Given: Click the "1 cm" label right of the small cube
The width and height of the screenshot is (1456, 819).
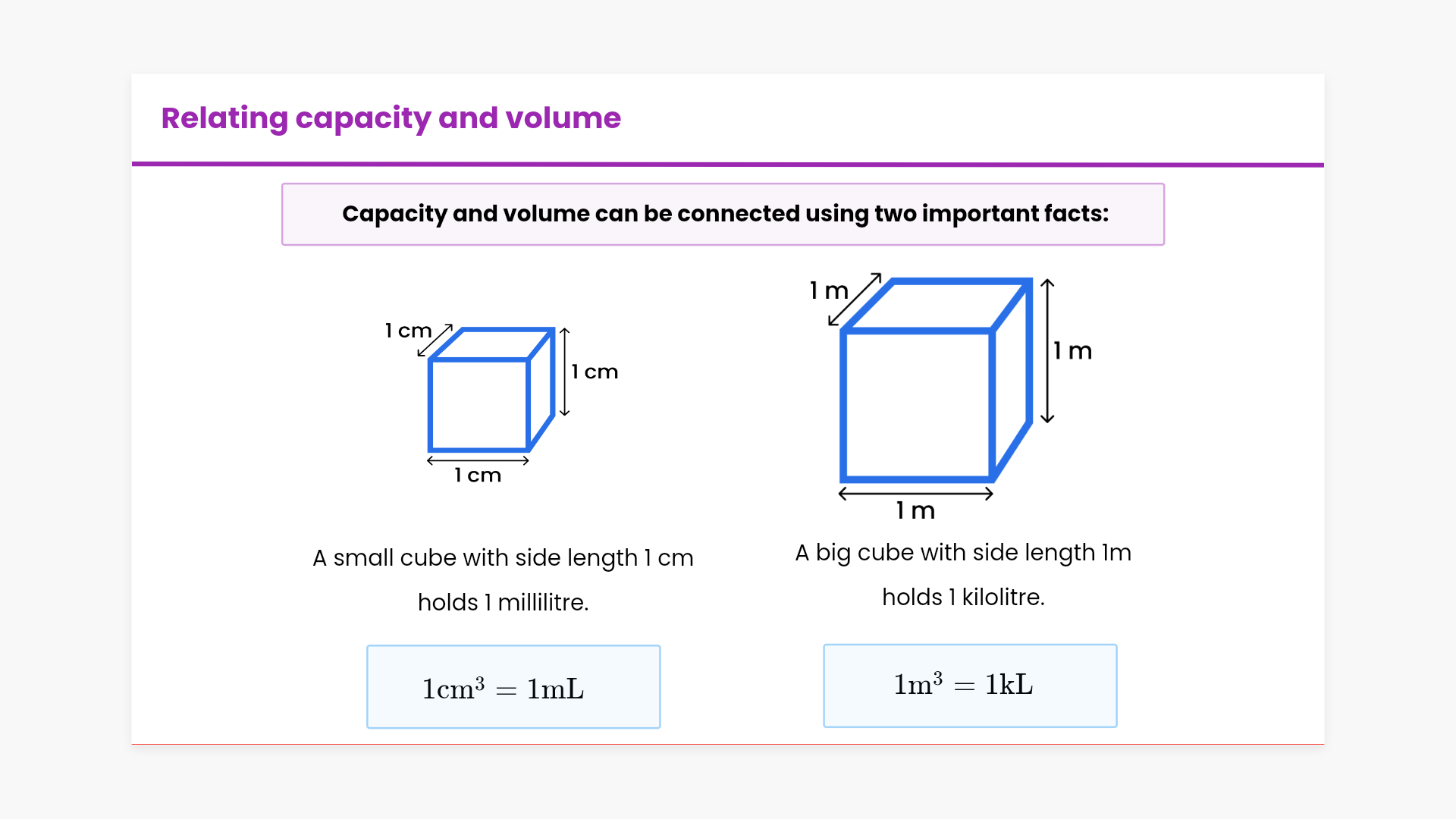Looking at the screenshot, I should tap(595, 372).
